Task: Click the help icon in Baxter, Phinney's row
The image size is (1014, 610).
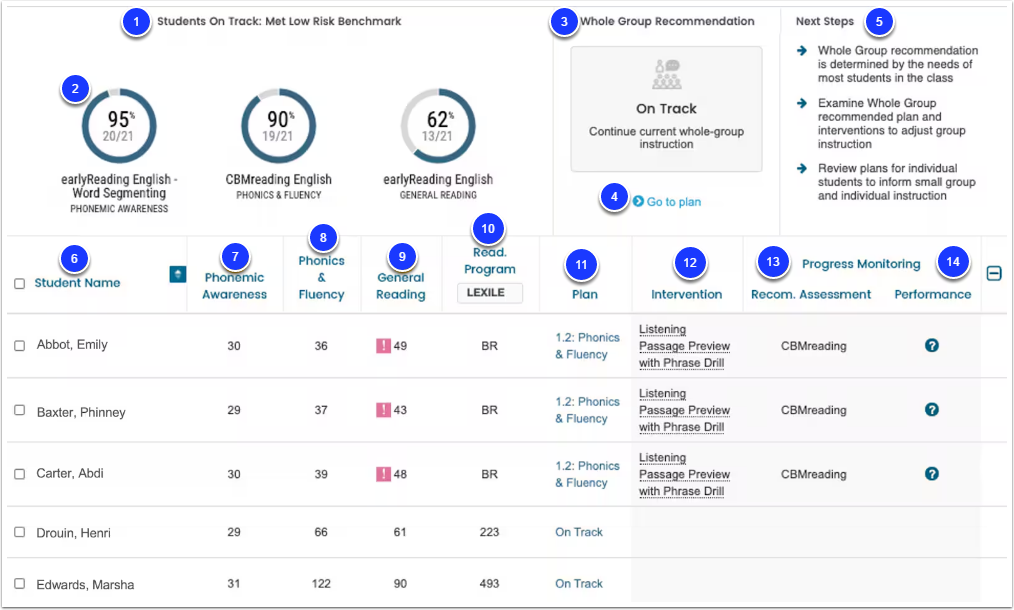Action: [931, 409]
